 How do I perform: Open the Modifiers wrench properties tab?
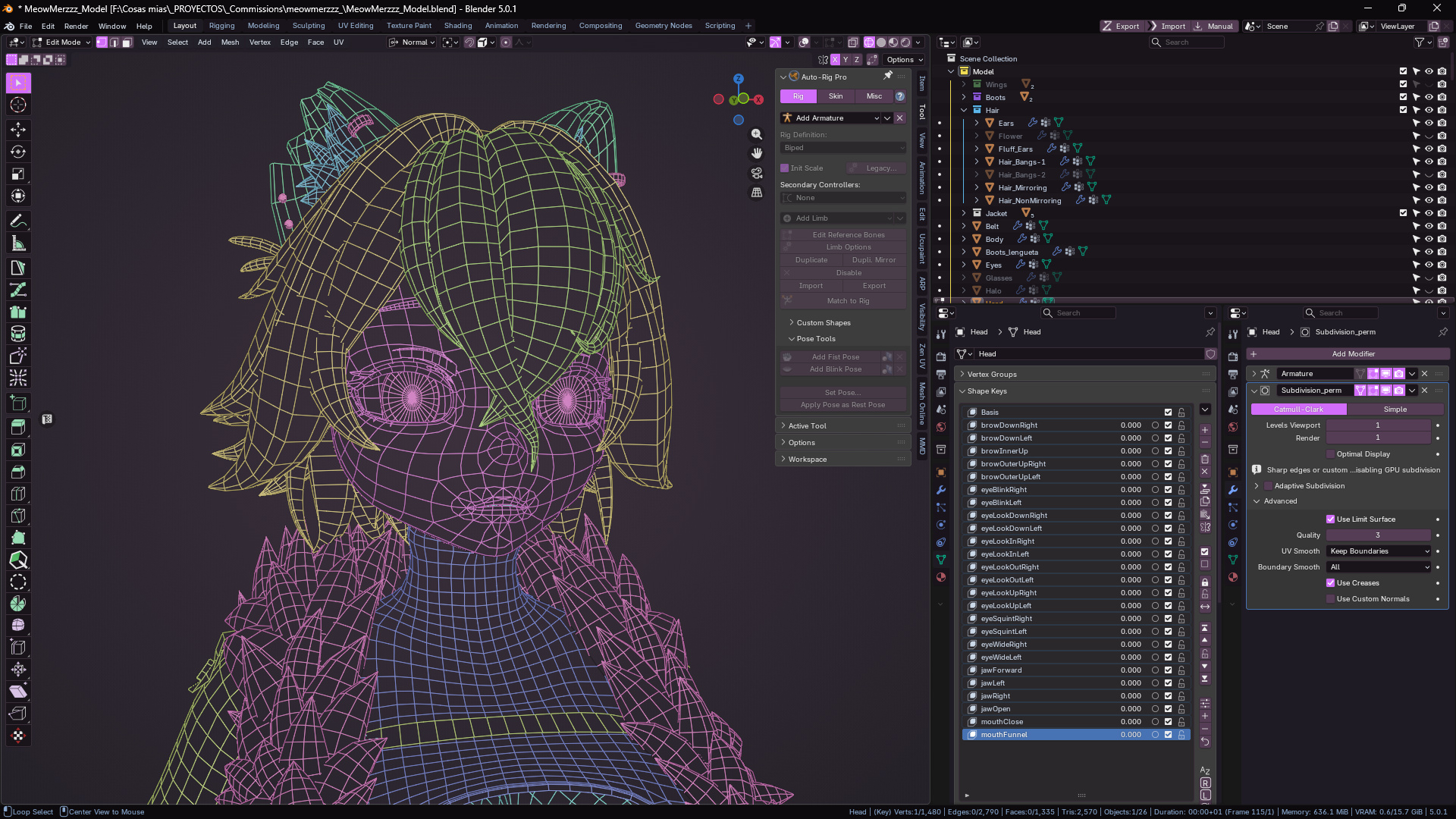1232,490
